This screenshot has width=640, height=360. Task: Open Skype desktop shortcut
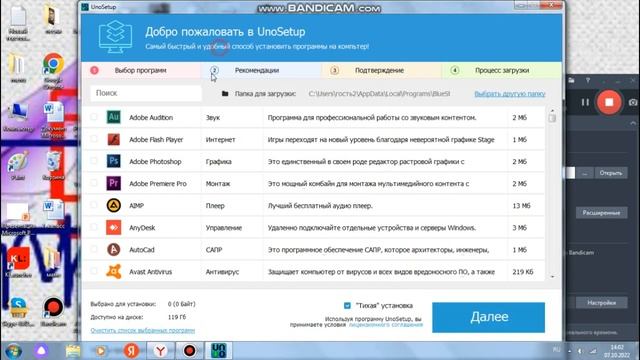[18, 312]
